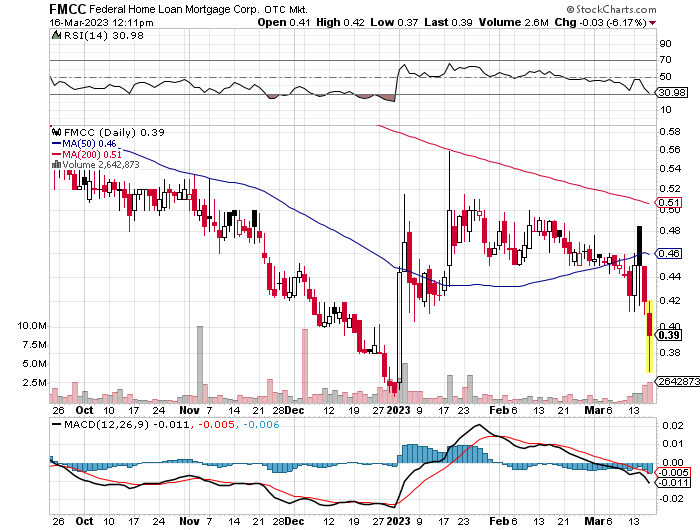Click the 10.0M volume axis label

[x=32, y=326]
